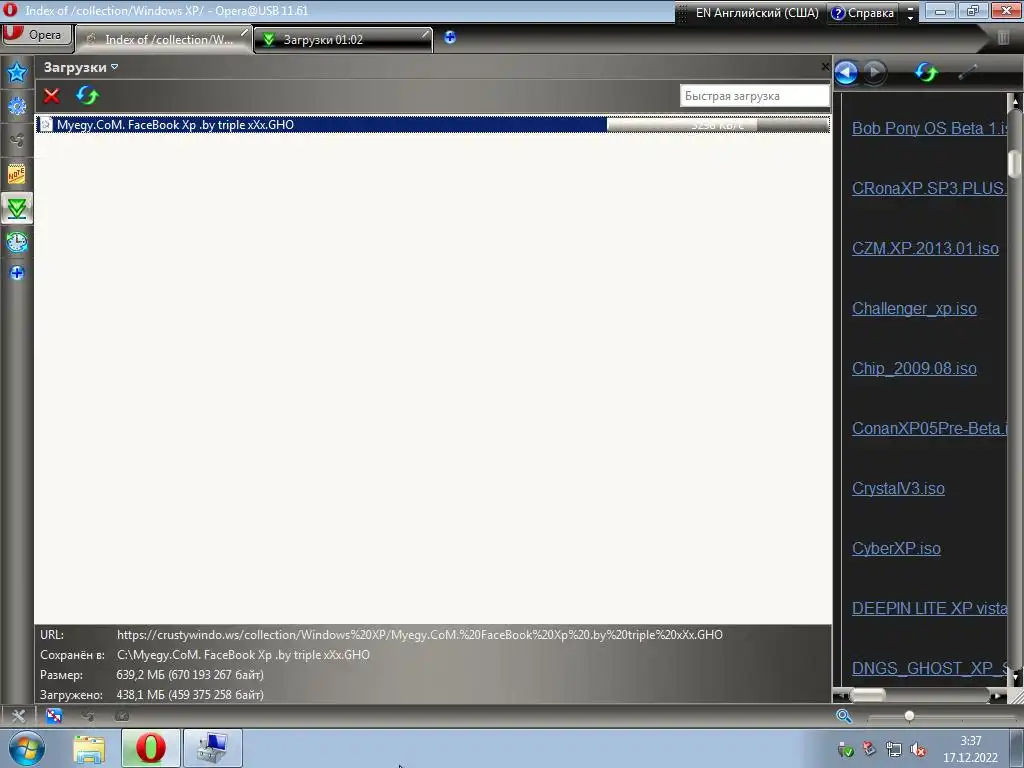Reload the page with the refresh icon
Viewport: 1024px width, 768px height.
(926, 72)
